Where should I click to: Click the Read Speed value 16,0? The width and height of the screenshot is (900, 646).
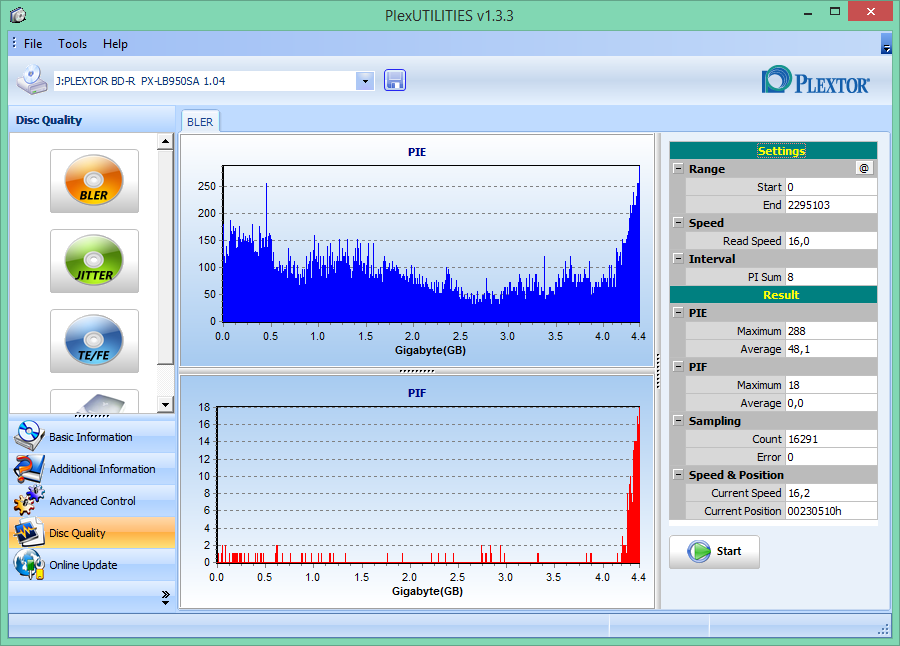pyautogui.click(x=831, y=241)
